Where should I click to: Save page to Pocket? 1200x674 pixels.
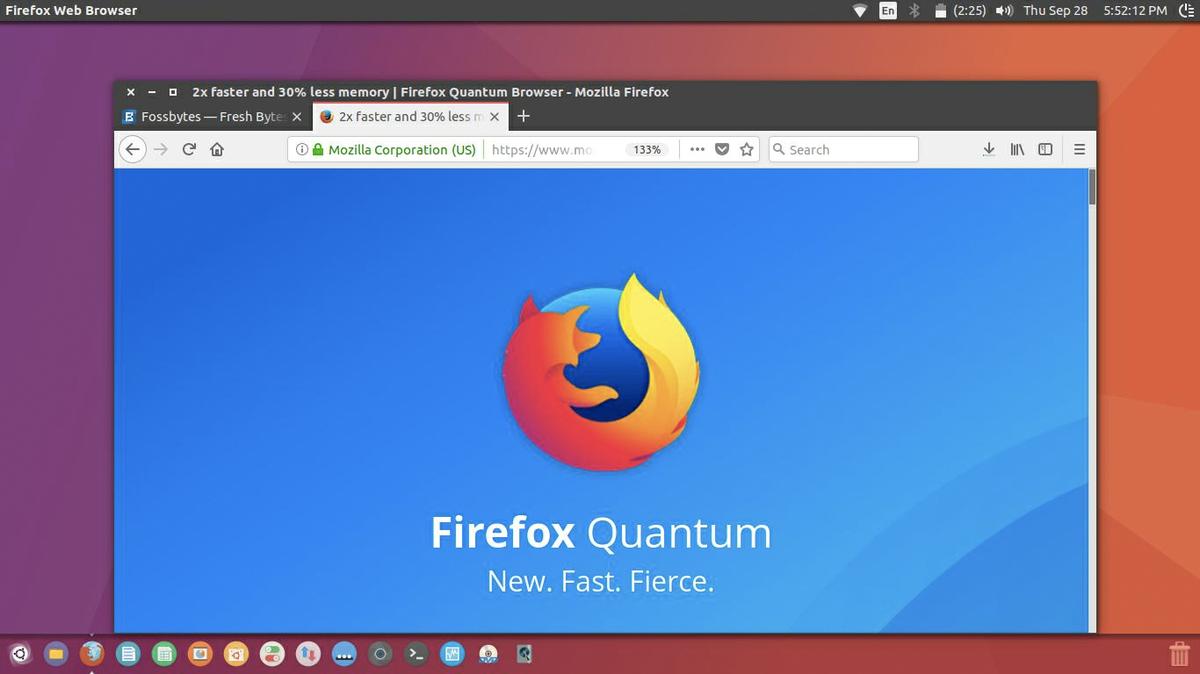722,150
